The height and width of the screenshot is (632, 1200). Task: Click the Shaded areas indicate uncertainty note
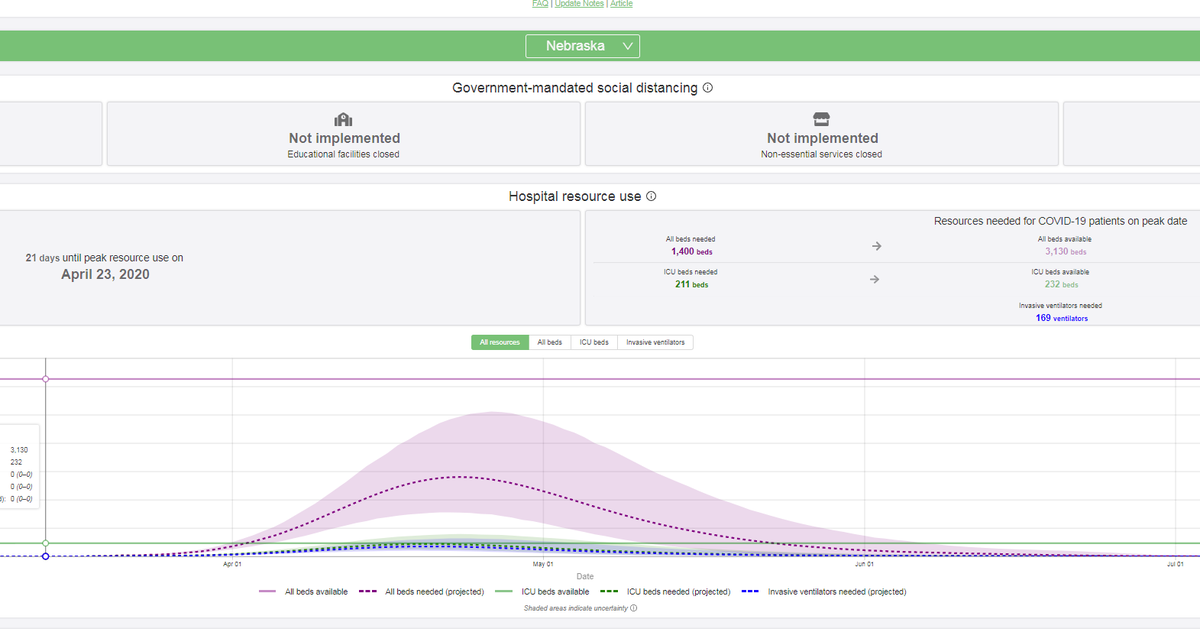575,608
